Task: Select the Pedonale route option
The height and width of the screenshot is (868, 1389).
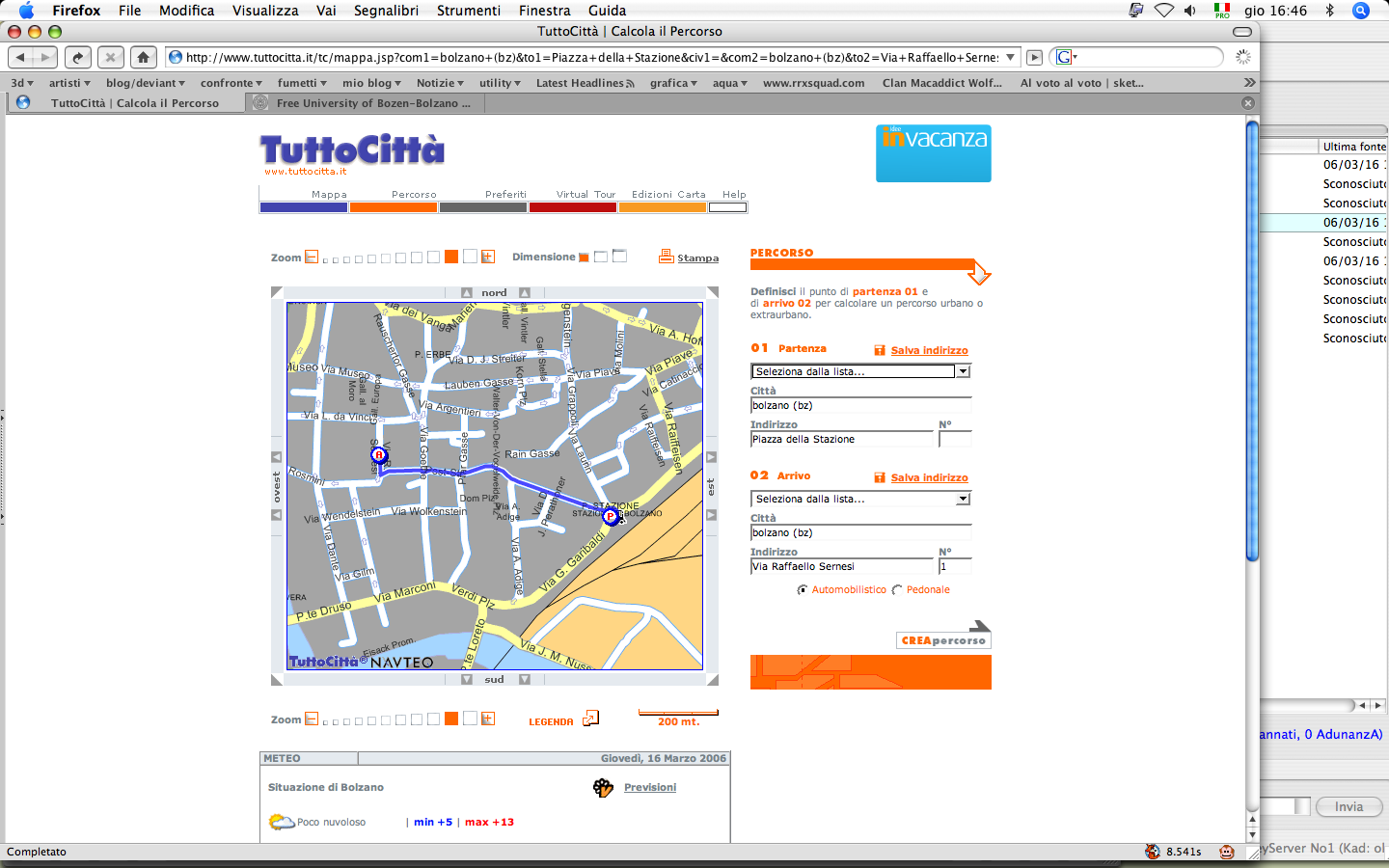Action: coord(897,590)
